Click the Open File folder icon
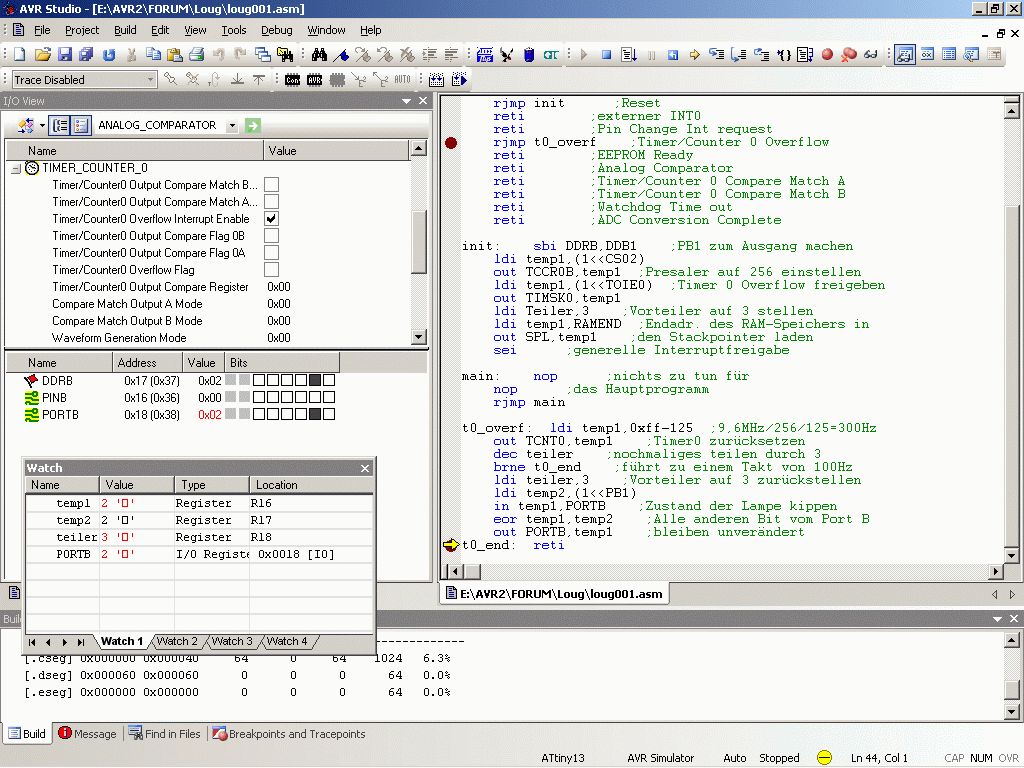The image size is (1024, 768). pos(42,55)
